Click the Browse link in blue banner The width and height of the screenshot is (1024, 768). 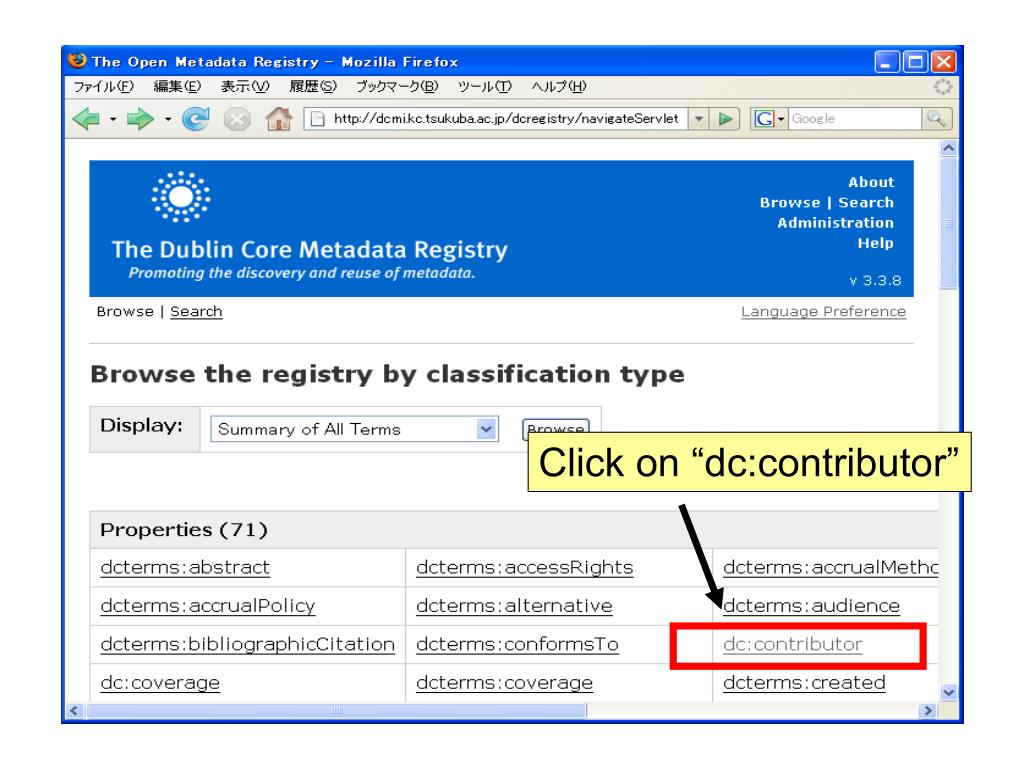coord(790,202)
